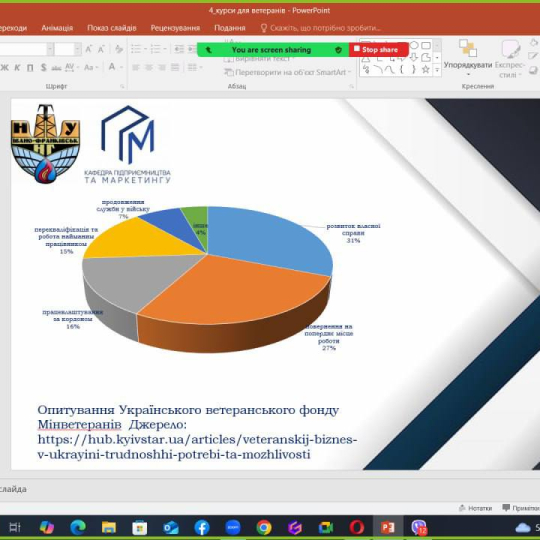Open bullet list dropdown arrow
This screenshot has height=540, width=540.
point(145,49)
